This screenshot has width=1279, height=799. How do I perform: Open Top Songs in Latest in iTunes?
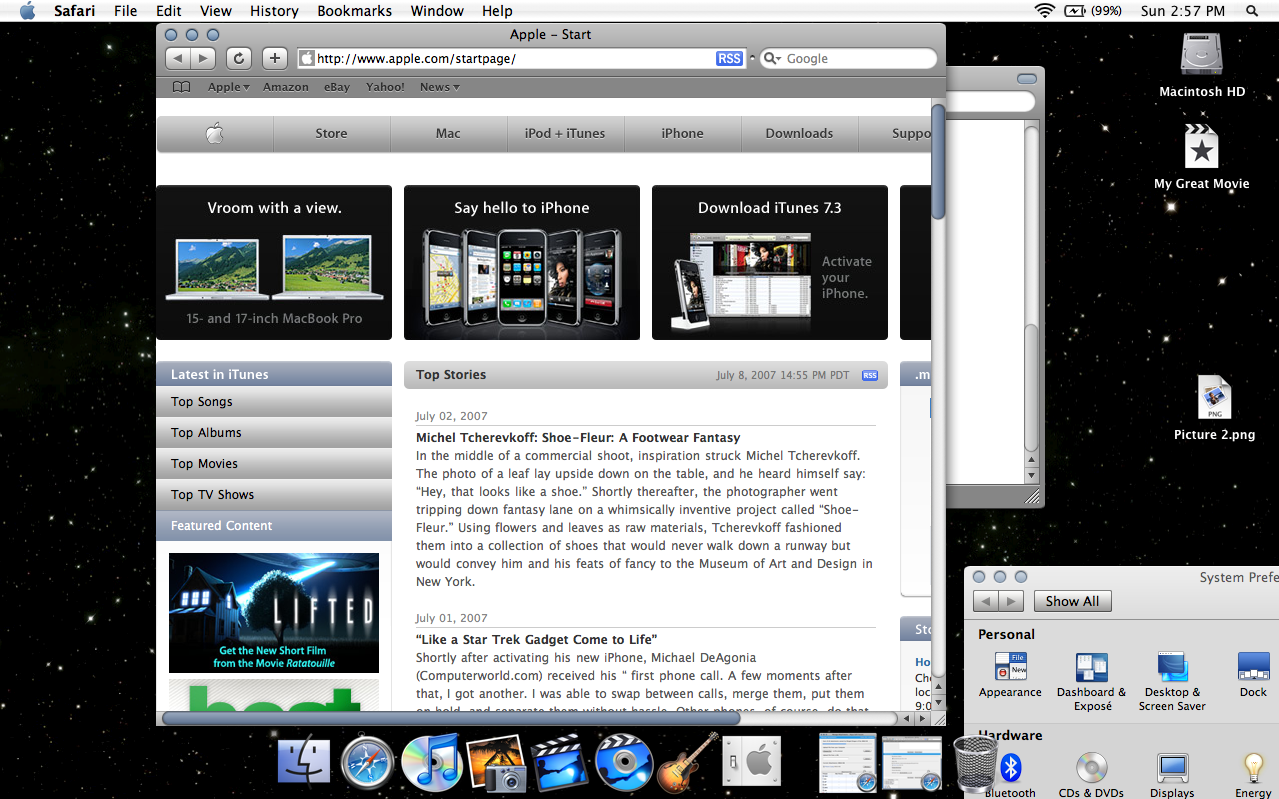(274, 402)
